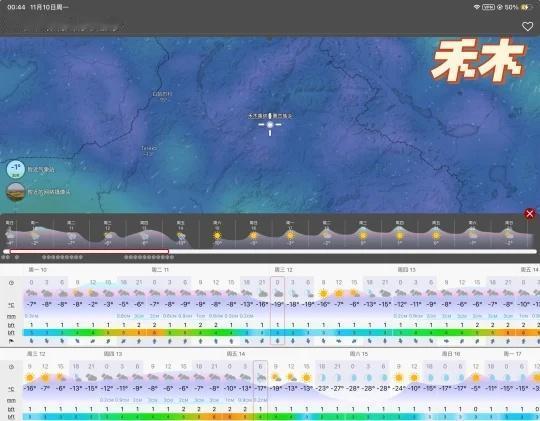Tap the mm precipitation label in top table
540x421 pixels.
click(x=11, y=316)
